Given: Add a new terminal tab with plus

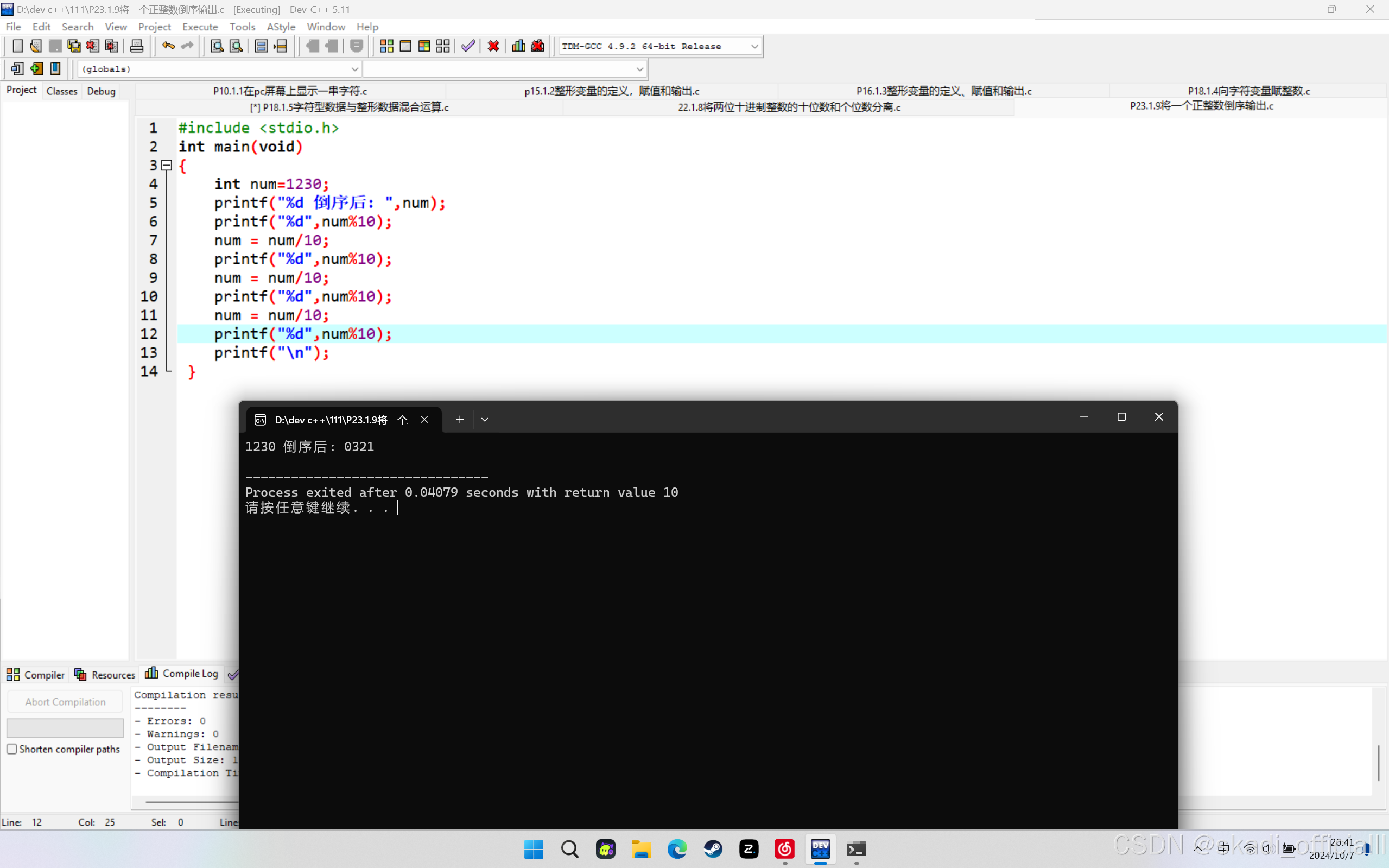Looking at the screenshot, I should click(x=459, y=420).
